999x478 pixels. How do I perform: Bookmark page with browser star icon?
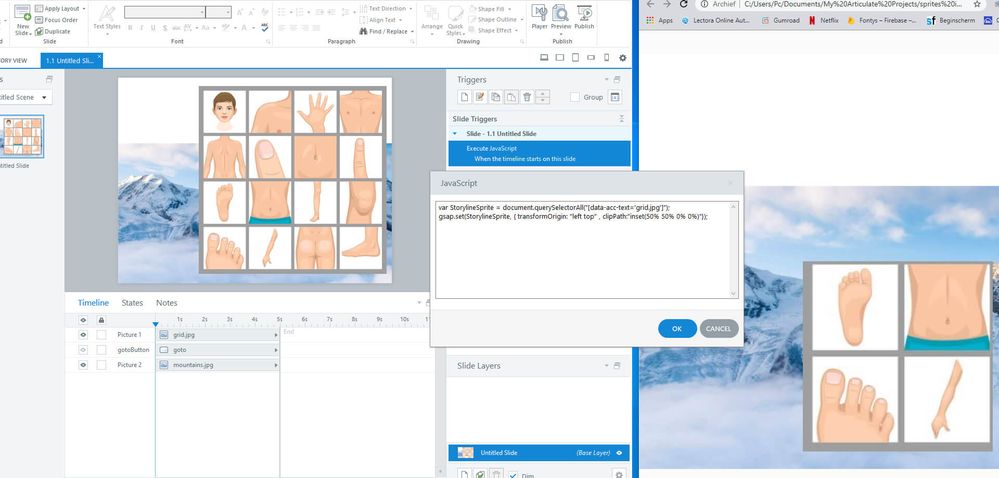977,4
